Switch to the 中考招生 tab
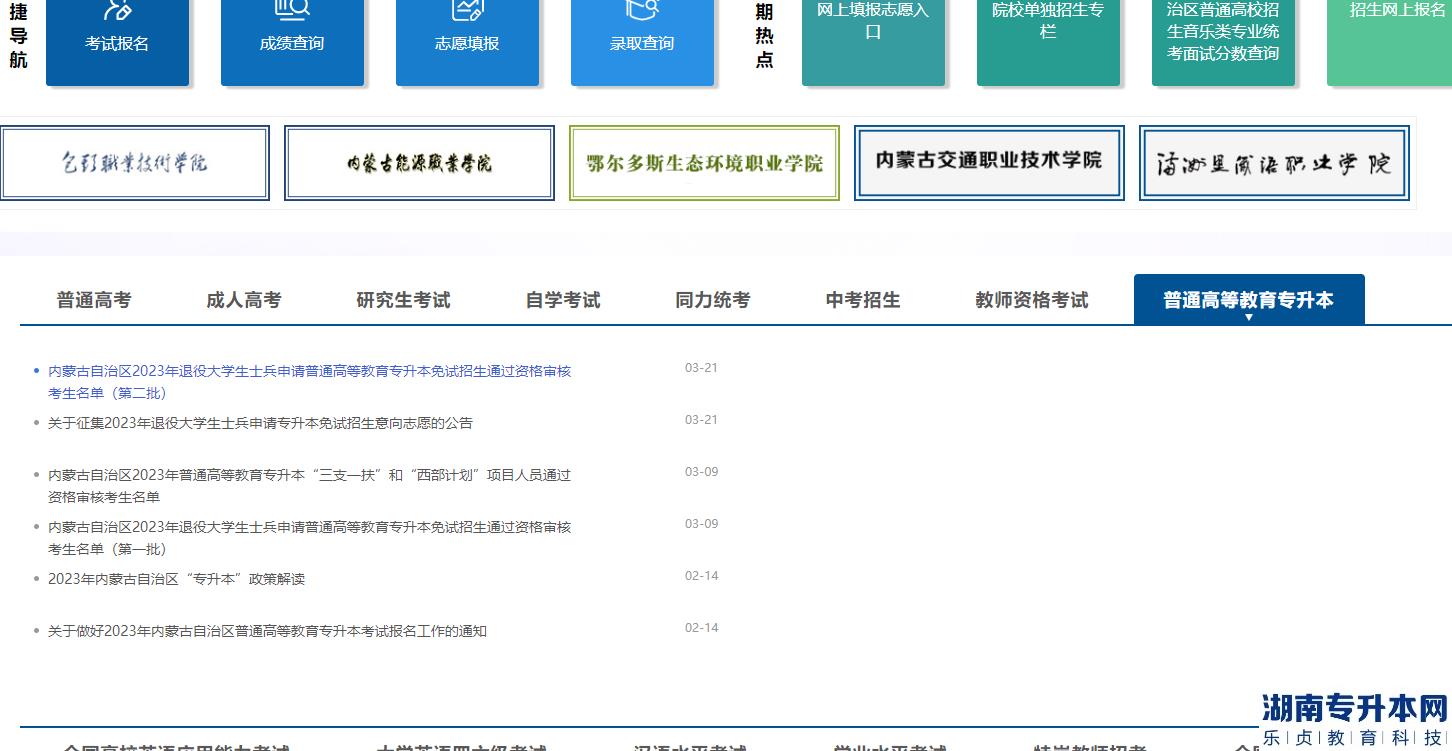Viewport: 1452px width, 751px height. click(863, 300)
